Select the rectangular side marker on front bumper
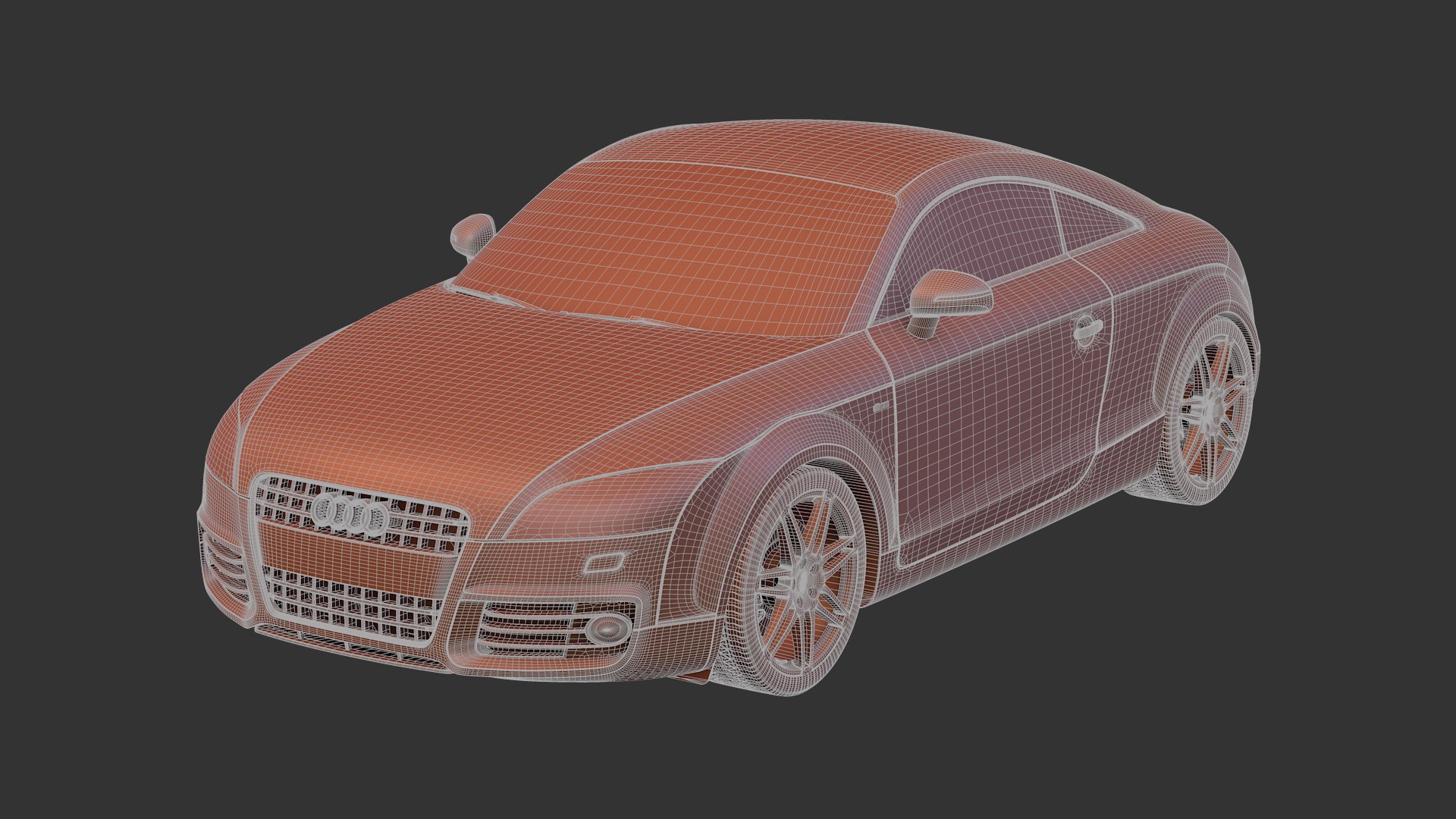Viewport: 1456px width, 819px height. click(x=604, y=562)
